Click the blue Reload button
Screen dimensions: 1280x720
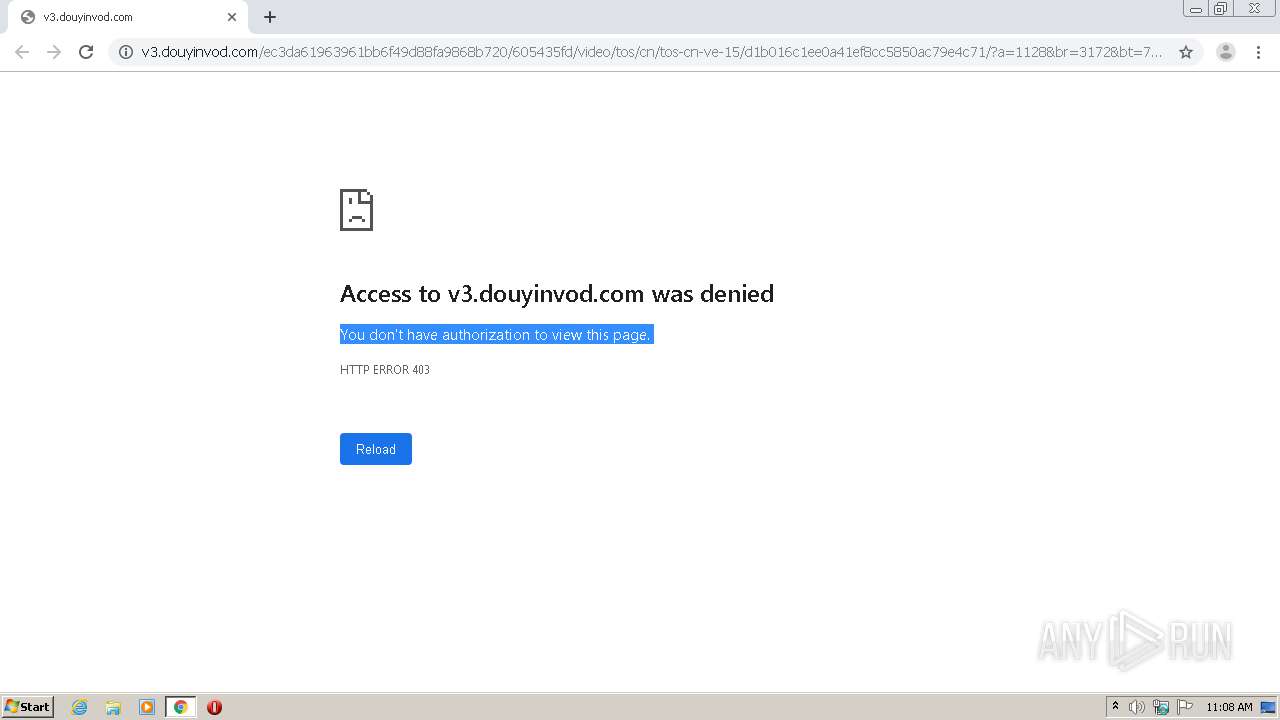(x=376, y=449)
